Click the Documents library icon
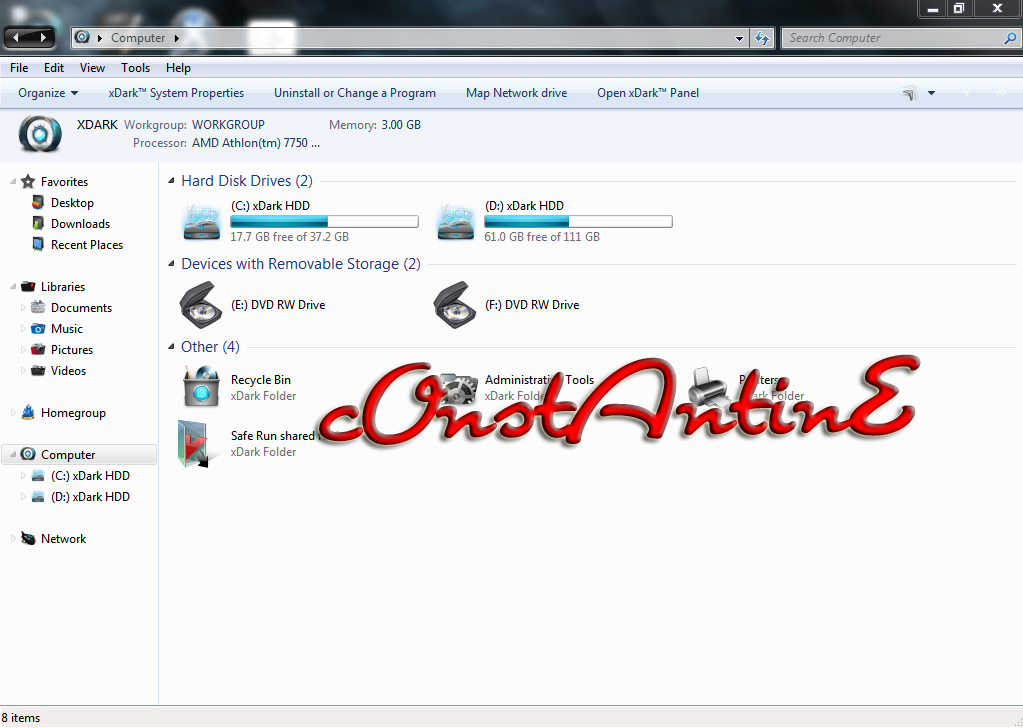 pyautogui.click(x=38, y=307)
